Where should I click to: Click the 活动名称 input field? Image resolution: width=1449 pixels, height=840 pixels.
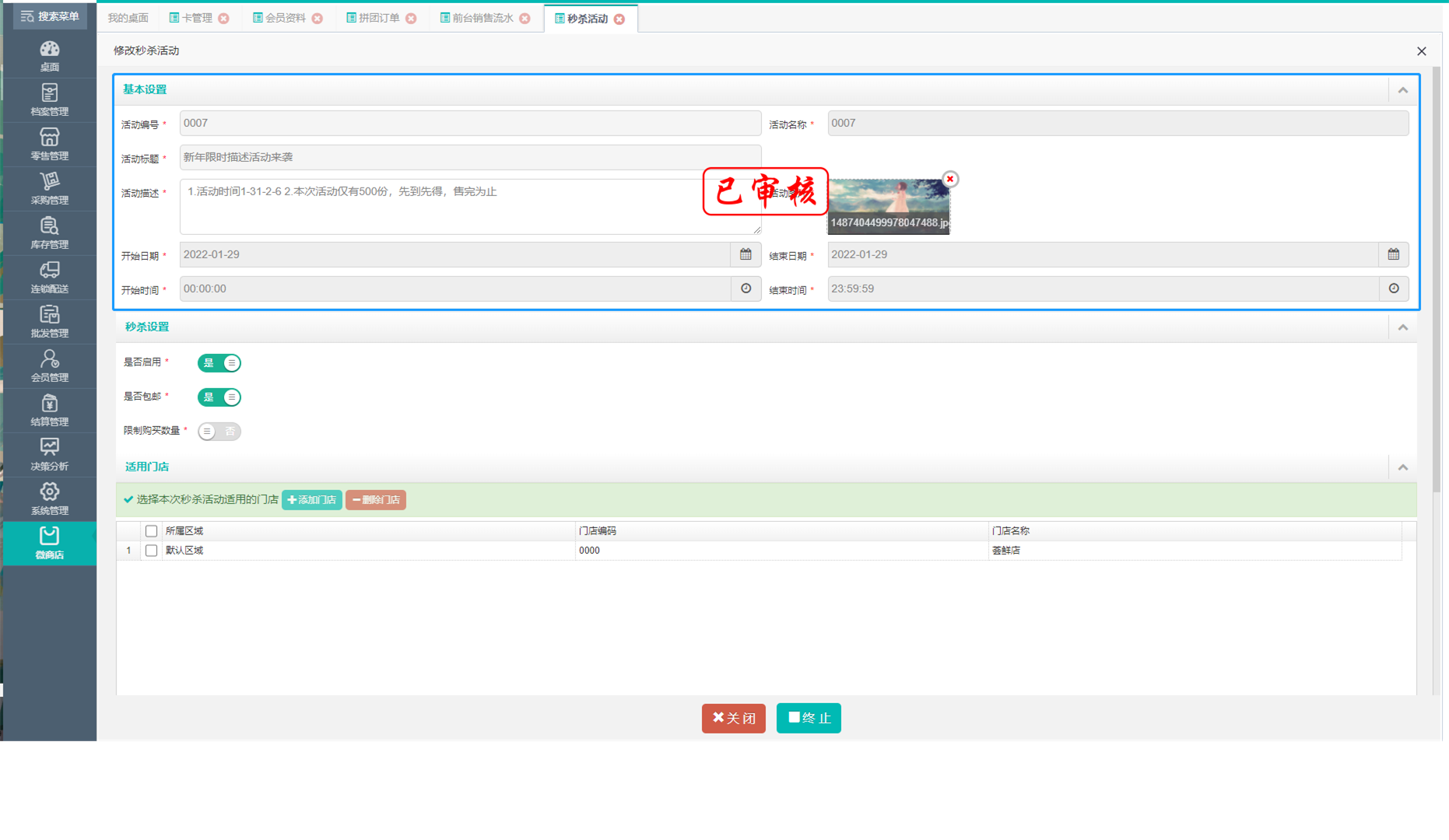(x=1118, y=123)
